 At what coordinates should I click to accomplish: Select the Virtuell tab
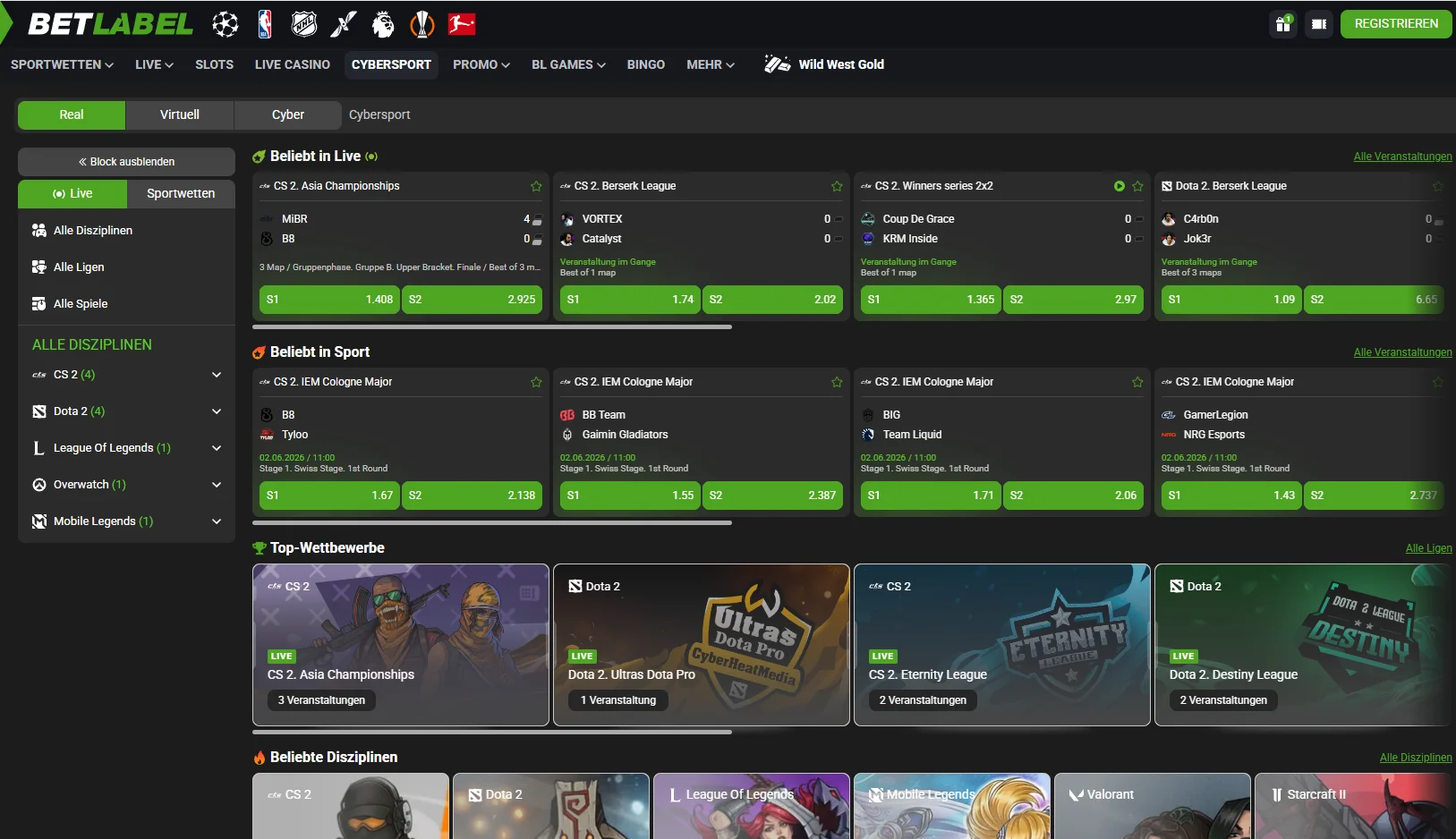click(x=180, y=115)
